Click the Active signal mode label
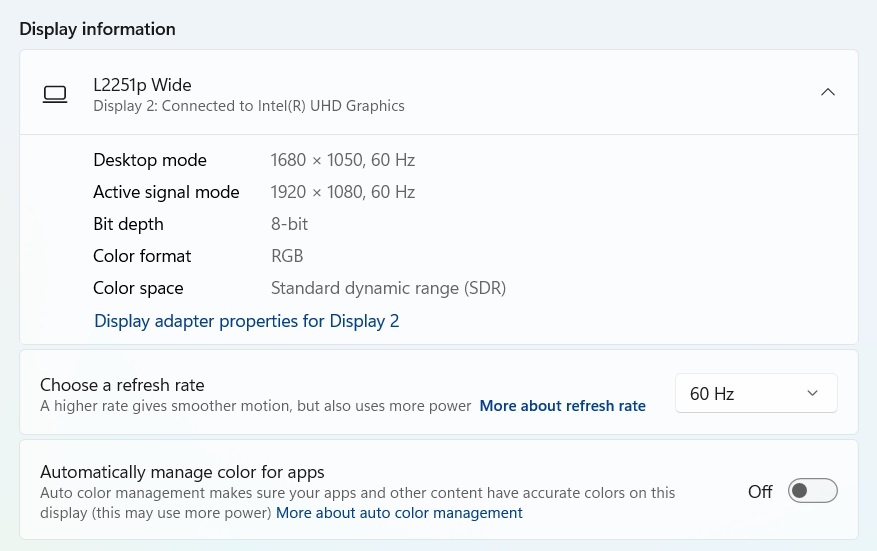 tap(166, 192)
